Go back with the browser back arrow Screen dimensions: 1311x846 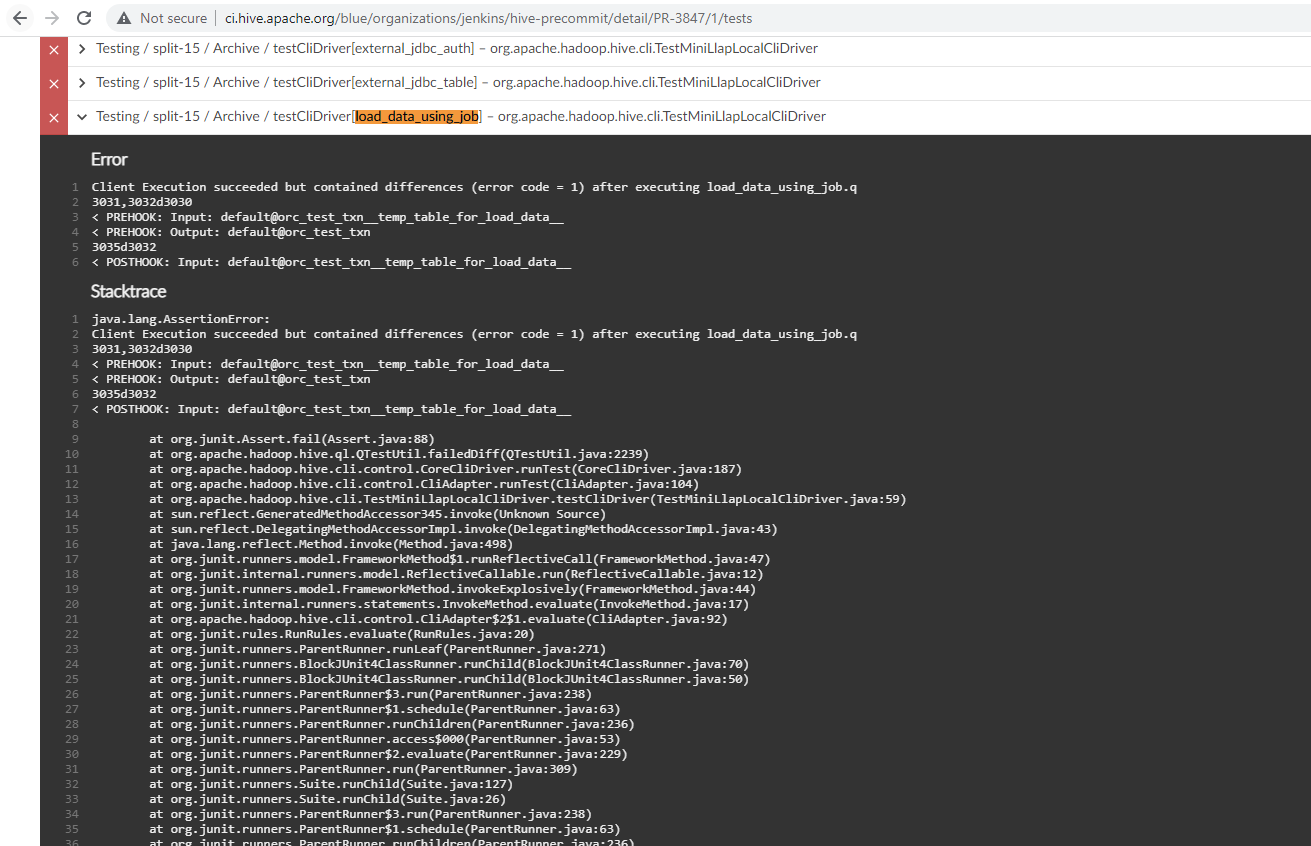(20, 18)
